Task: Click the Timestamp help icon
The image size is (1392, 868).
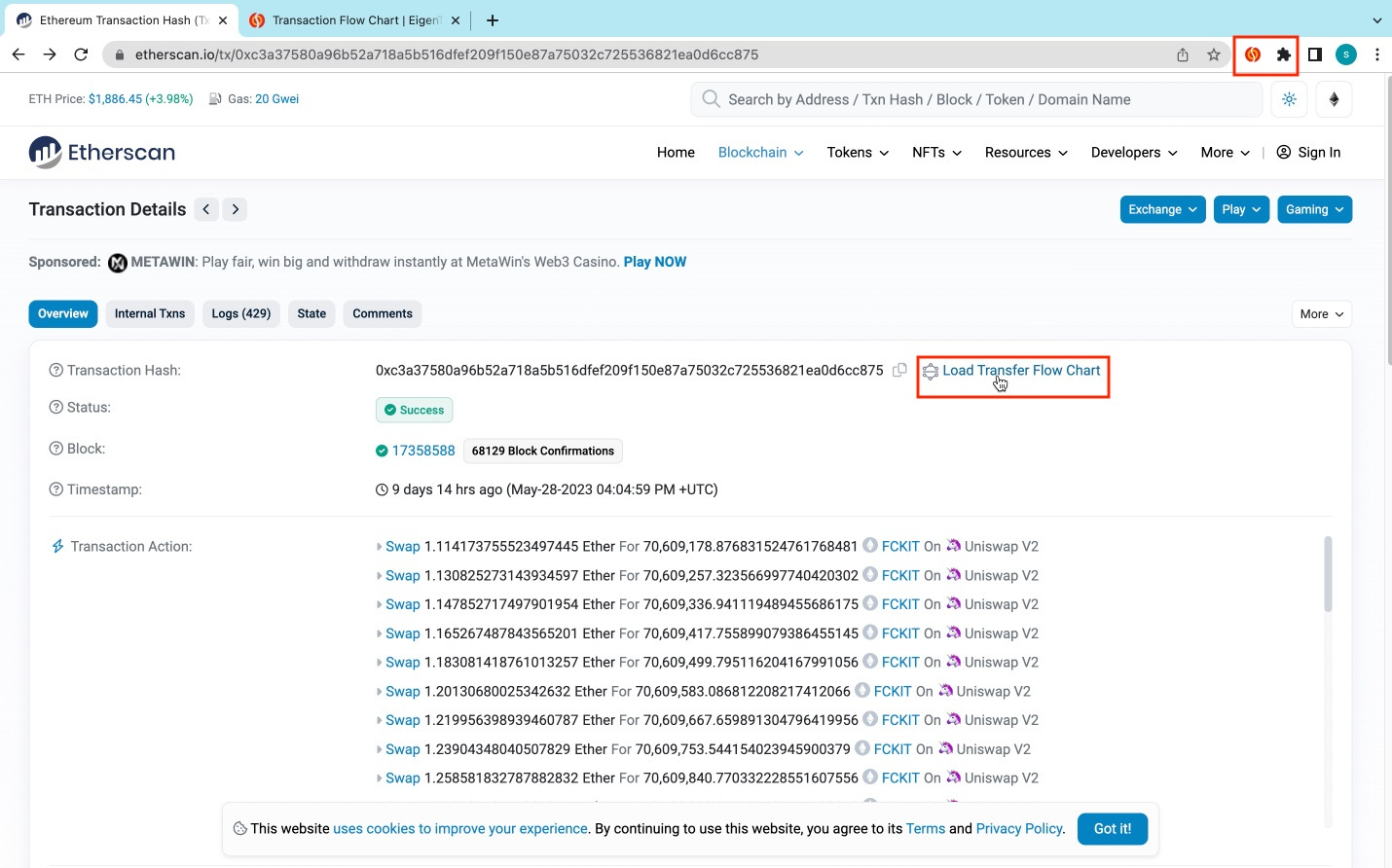Action: tap(56, 489)
